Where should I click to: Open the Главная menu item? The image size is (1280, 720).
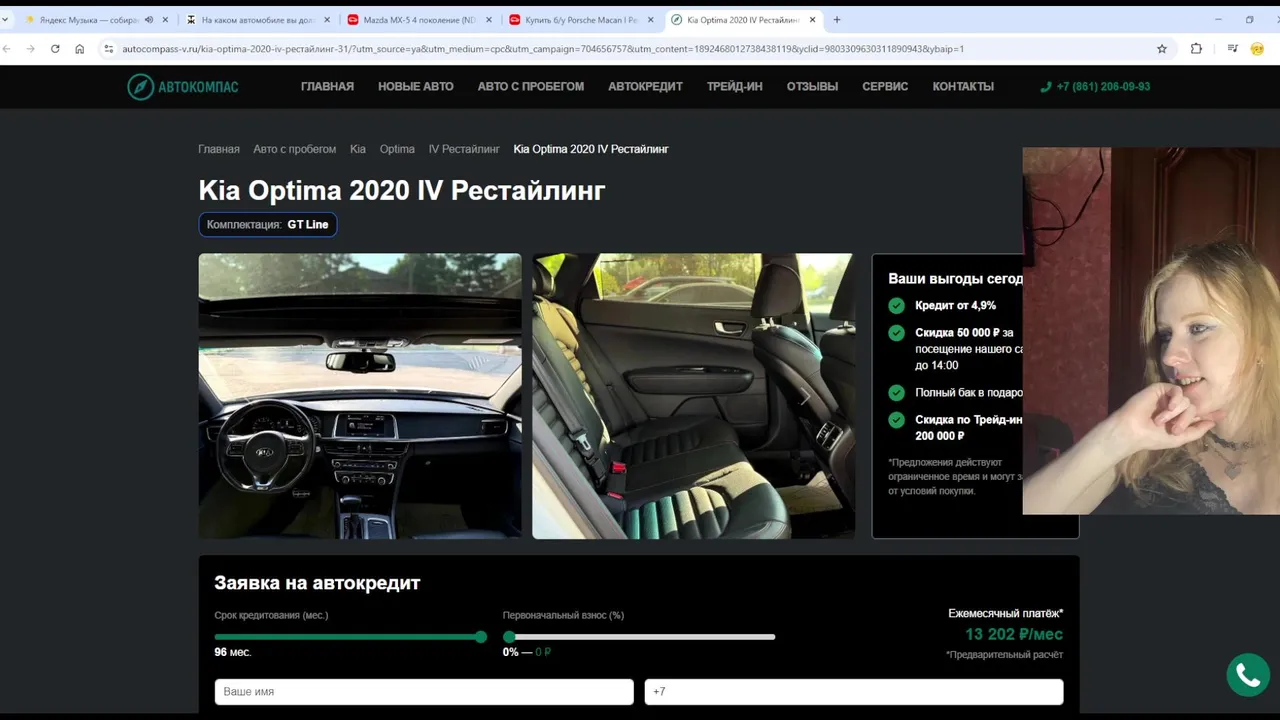[x=327, y=87]
